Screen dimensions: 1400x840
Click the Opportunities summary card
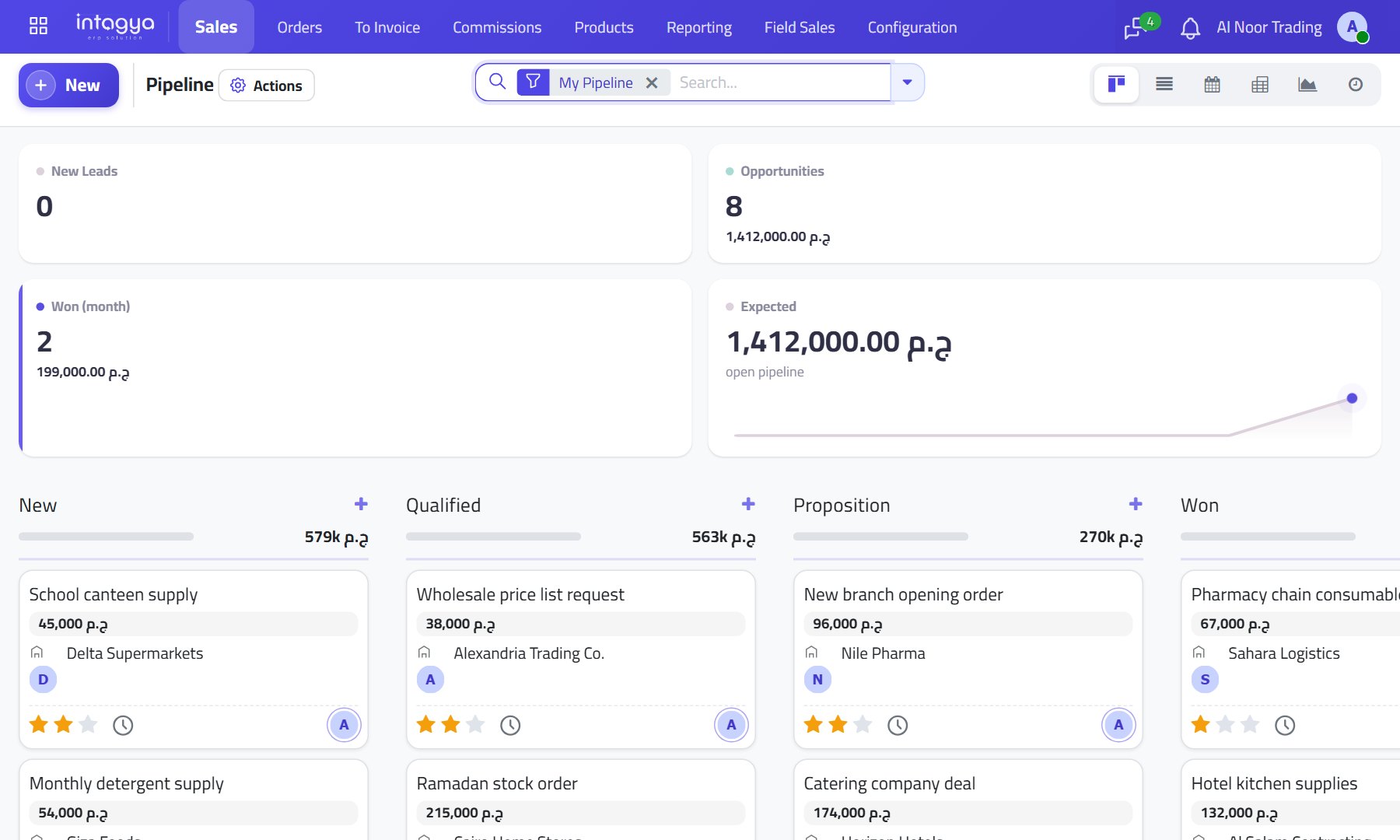[x=1045, y=204]
